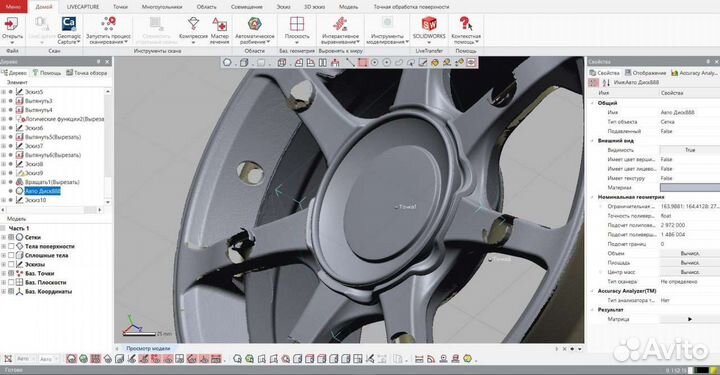Expand the Баз. Координаты group
The height and width of the screenshot is (375, 720).
coord(4,291)
